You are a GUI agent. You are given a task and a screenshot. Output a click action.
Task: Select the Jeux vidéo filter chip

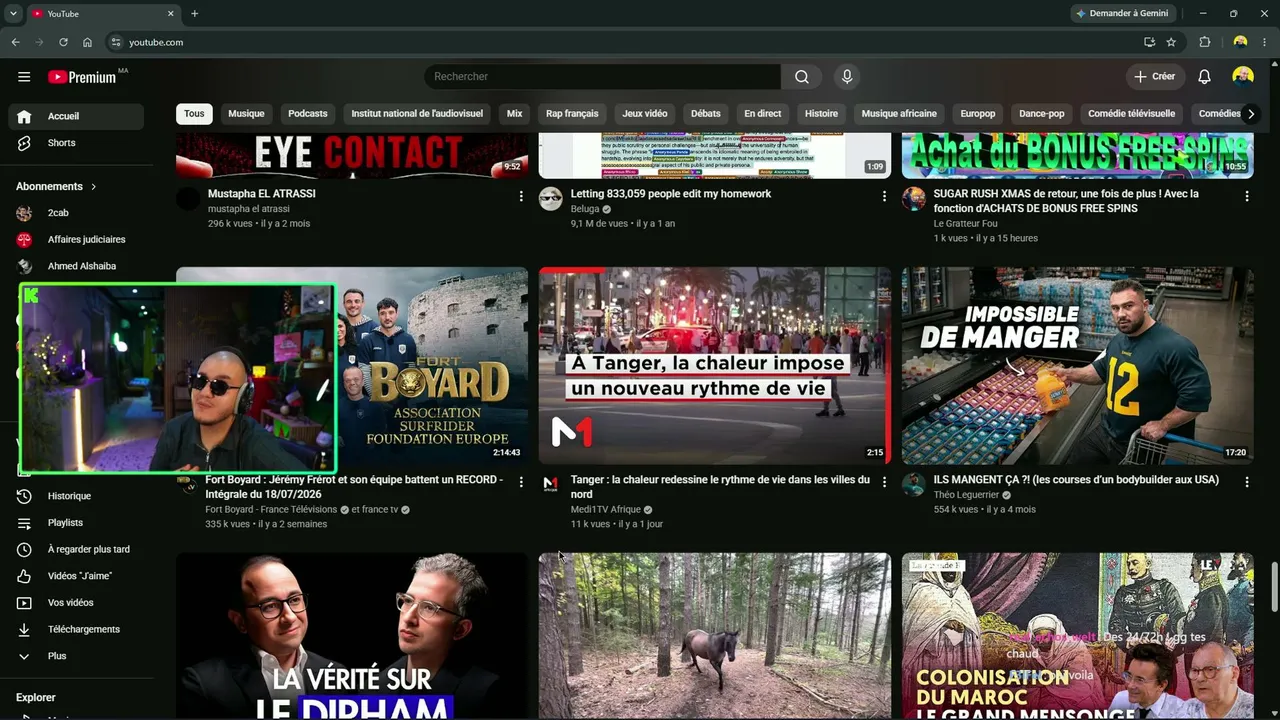(x=645, y=114)
